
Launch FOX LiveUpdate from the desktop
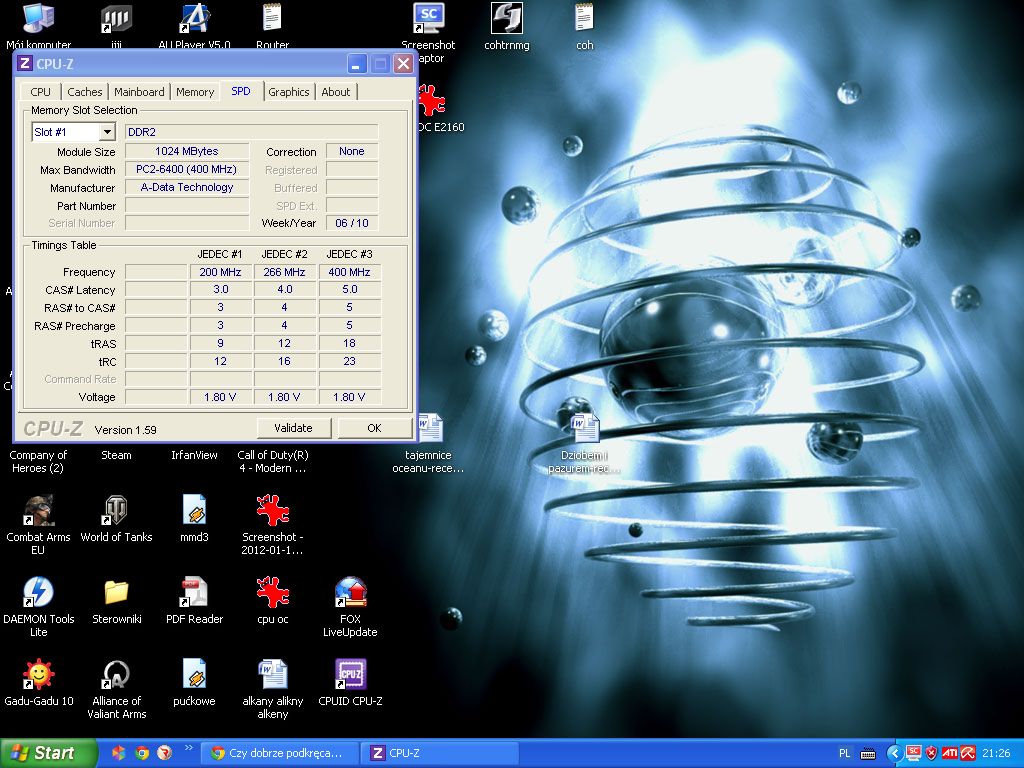tap(350, 593)
